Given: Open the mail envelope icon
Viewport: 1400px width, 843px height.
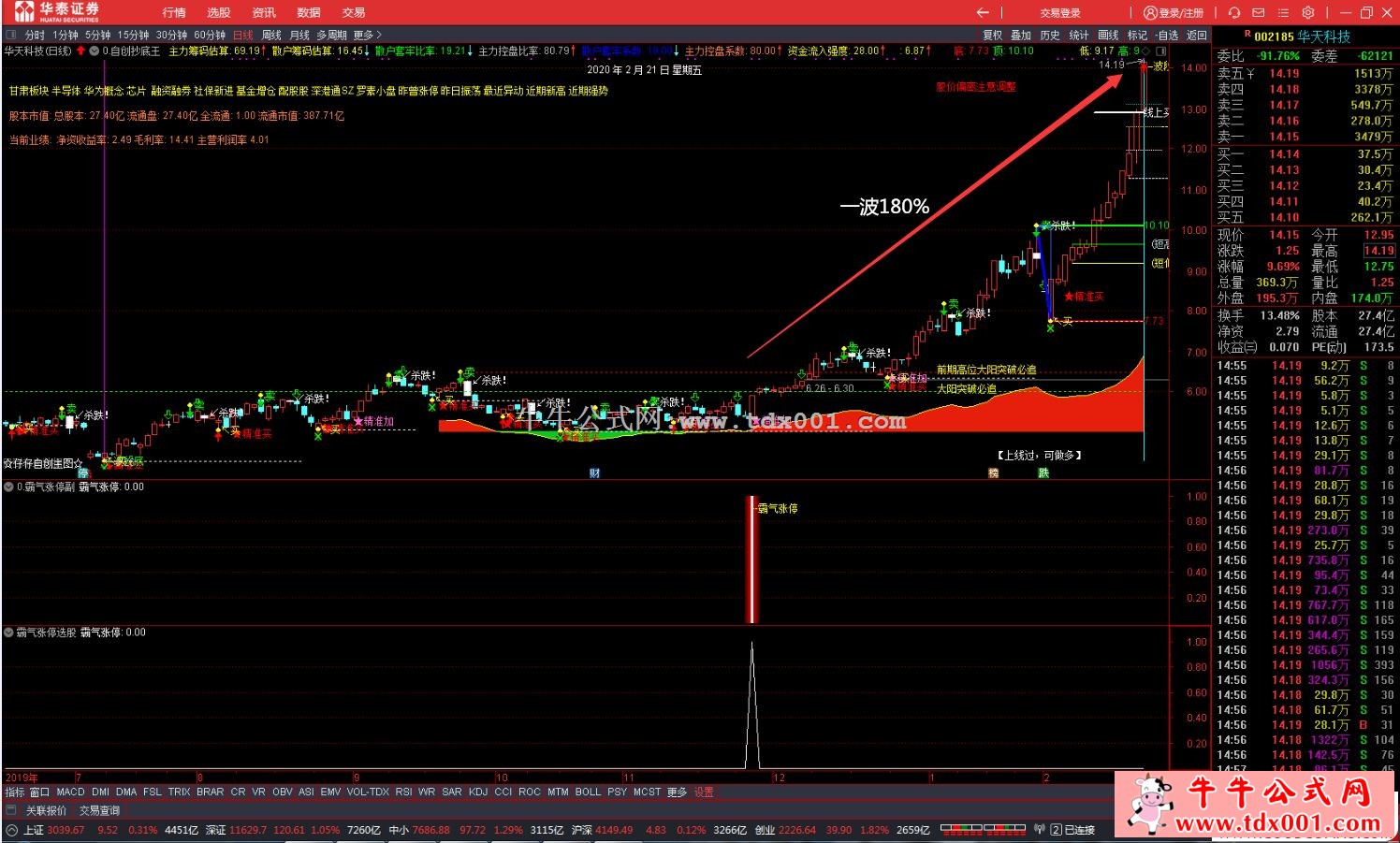Looking at the screenshot, I should click(x=1259, y=13).
